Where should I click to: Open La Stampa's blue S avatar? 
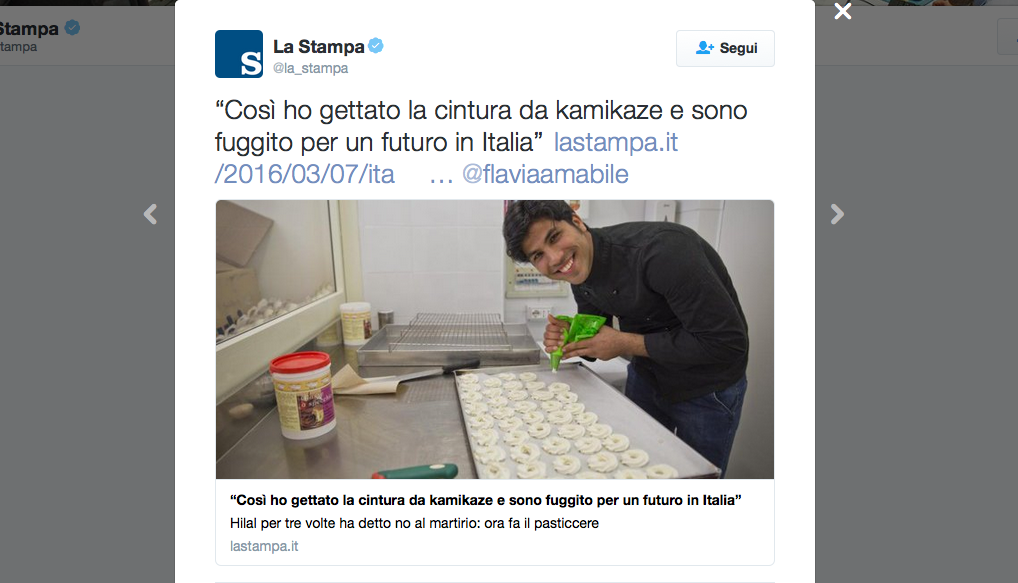(x=239, y=54)
